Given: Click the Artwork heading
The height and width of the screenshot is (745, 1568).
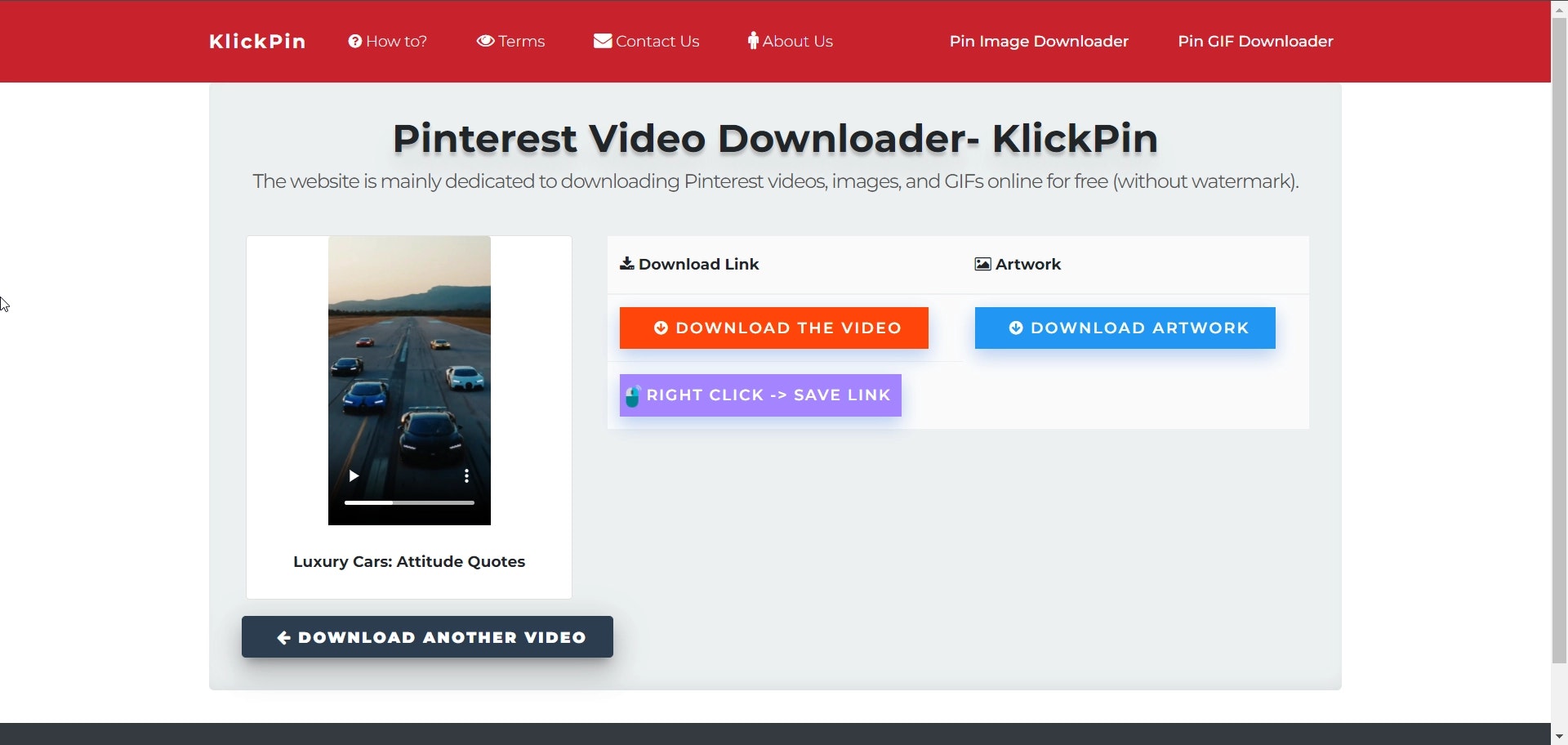Looking at the screenshot, I should (x=1018, y=264).
